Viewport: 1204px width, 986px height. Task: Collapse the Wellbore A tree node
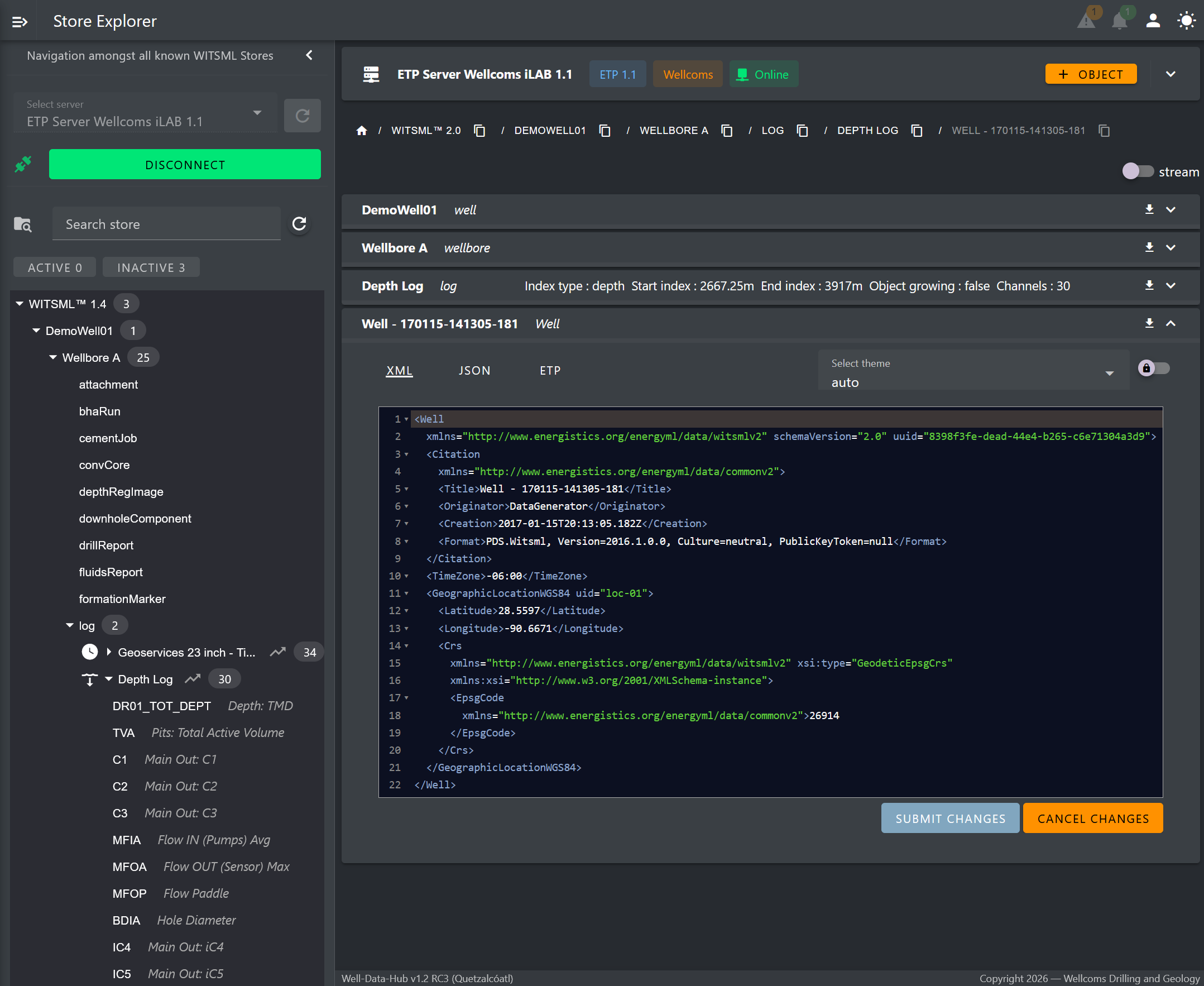[53, 357]
